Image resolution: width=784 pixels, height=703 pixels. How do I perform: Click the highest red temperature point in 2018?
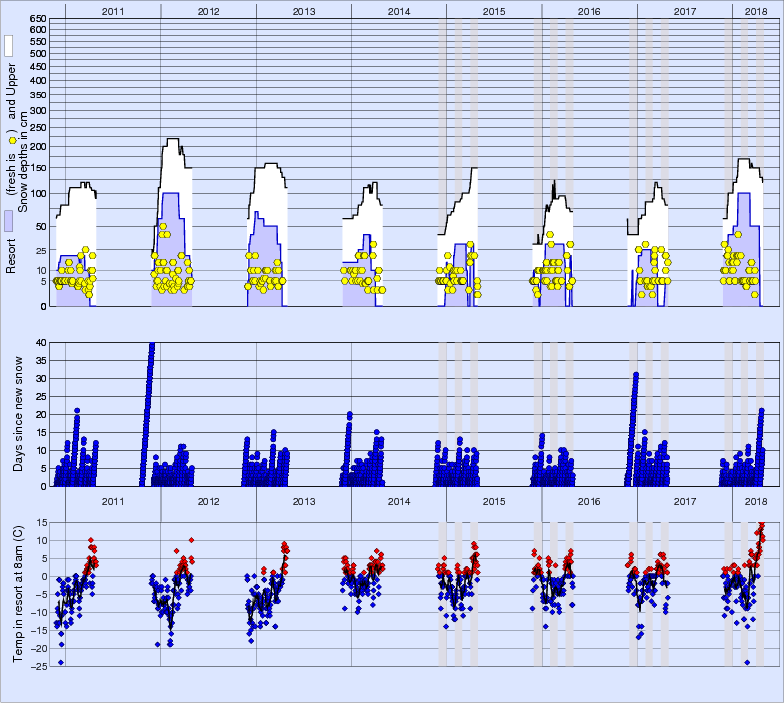point(761,523)
